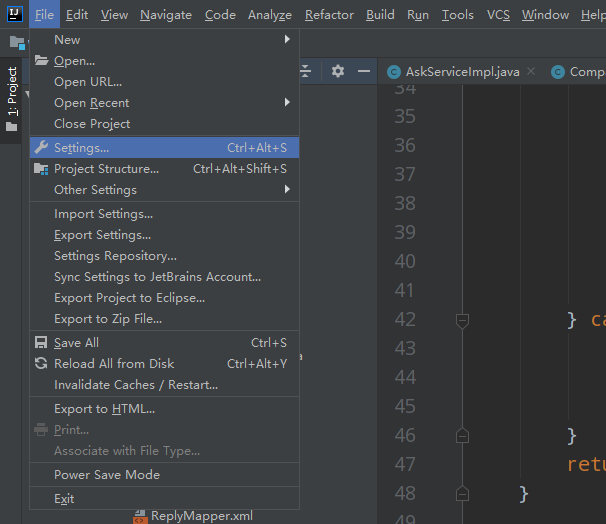Open the File menu

pos(44,15)
